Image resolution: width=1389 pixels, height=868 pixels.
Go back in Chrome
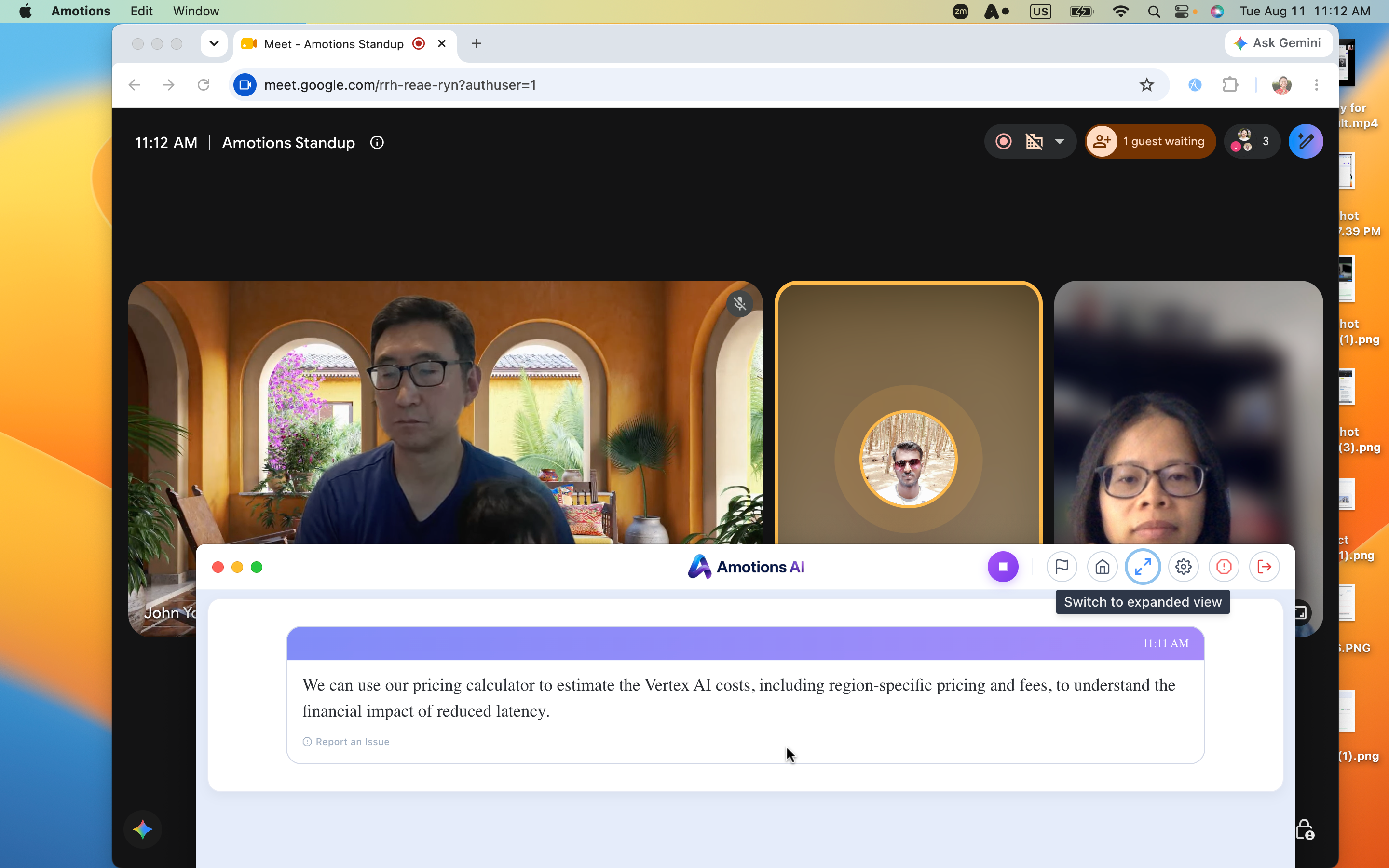click(134, 85)
